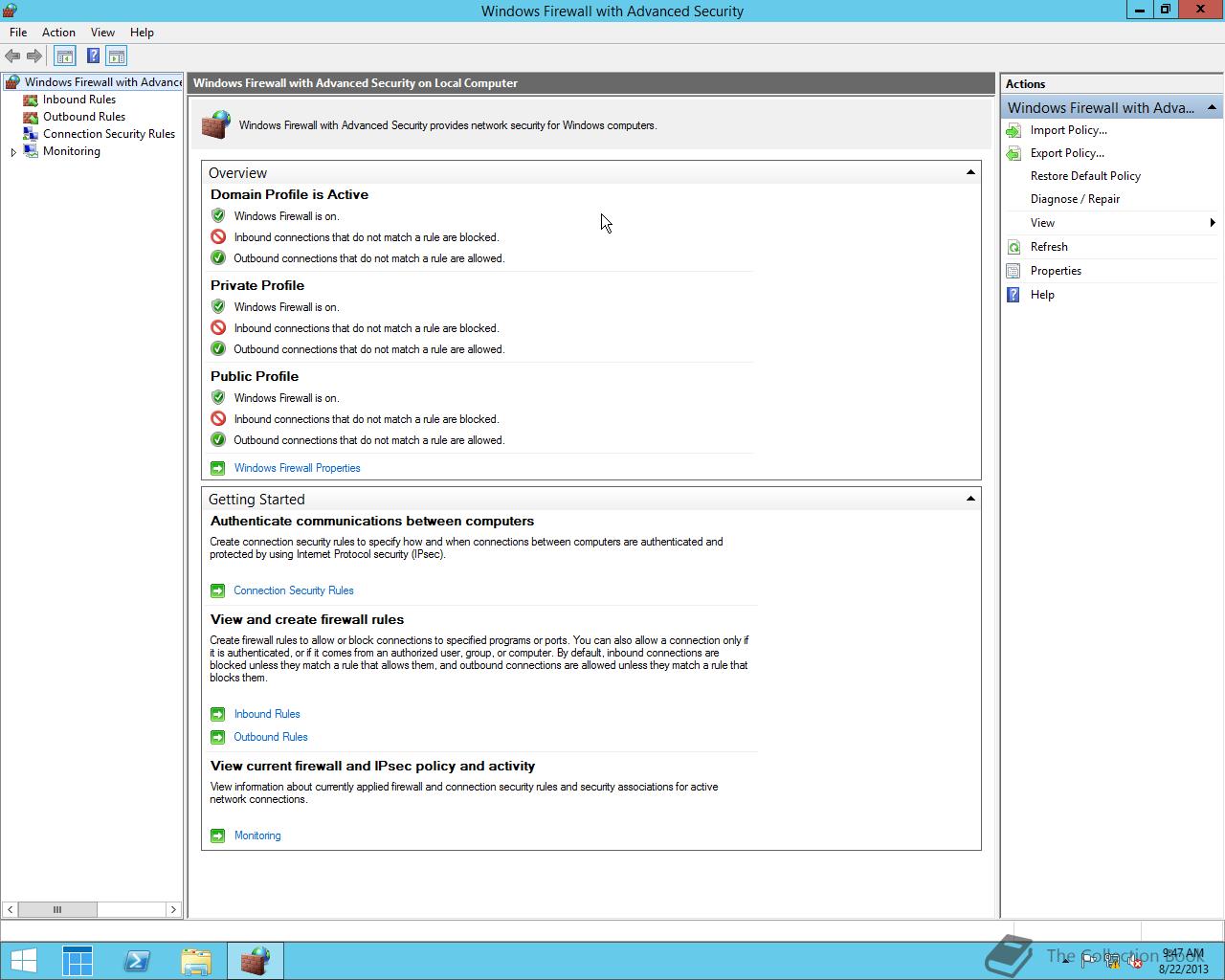Image resolution: width=1225 pixels, height=980 pixels.
Task: Open the Help menu in menu bar
Action: point(142,33)
